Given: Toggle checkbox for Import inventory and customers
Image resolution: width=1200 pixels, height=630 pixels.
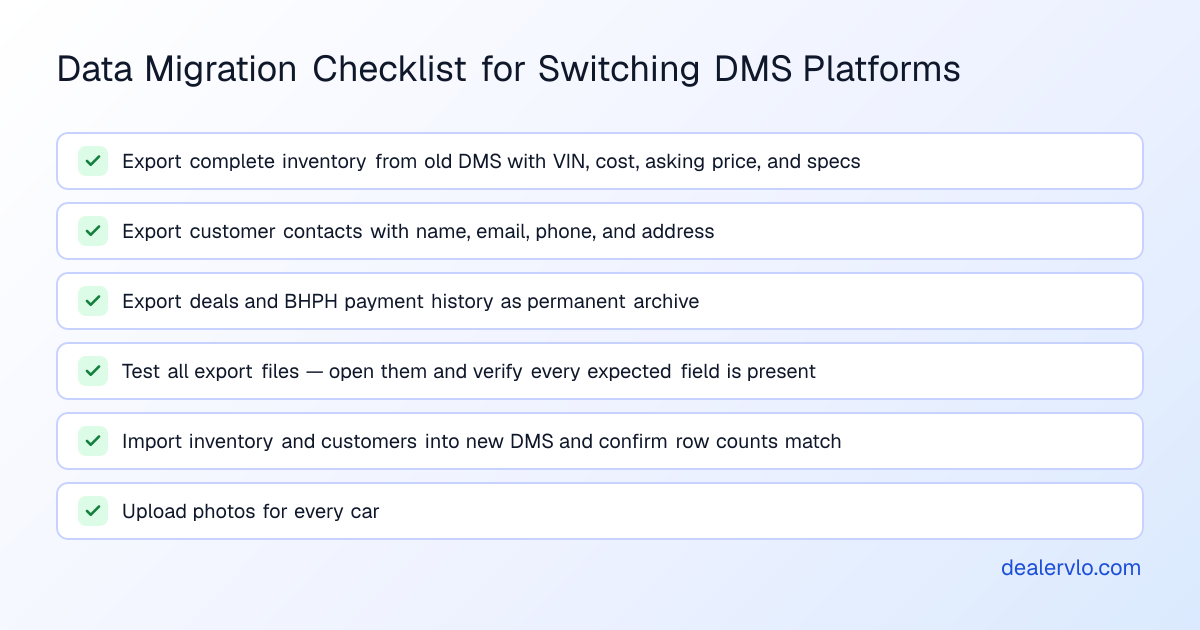Looking at the screenshot, I should click(x=93, y=441).
